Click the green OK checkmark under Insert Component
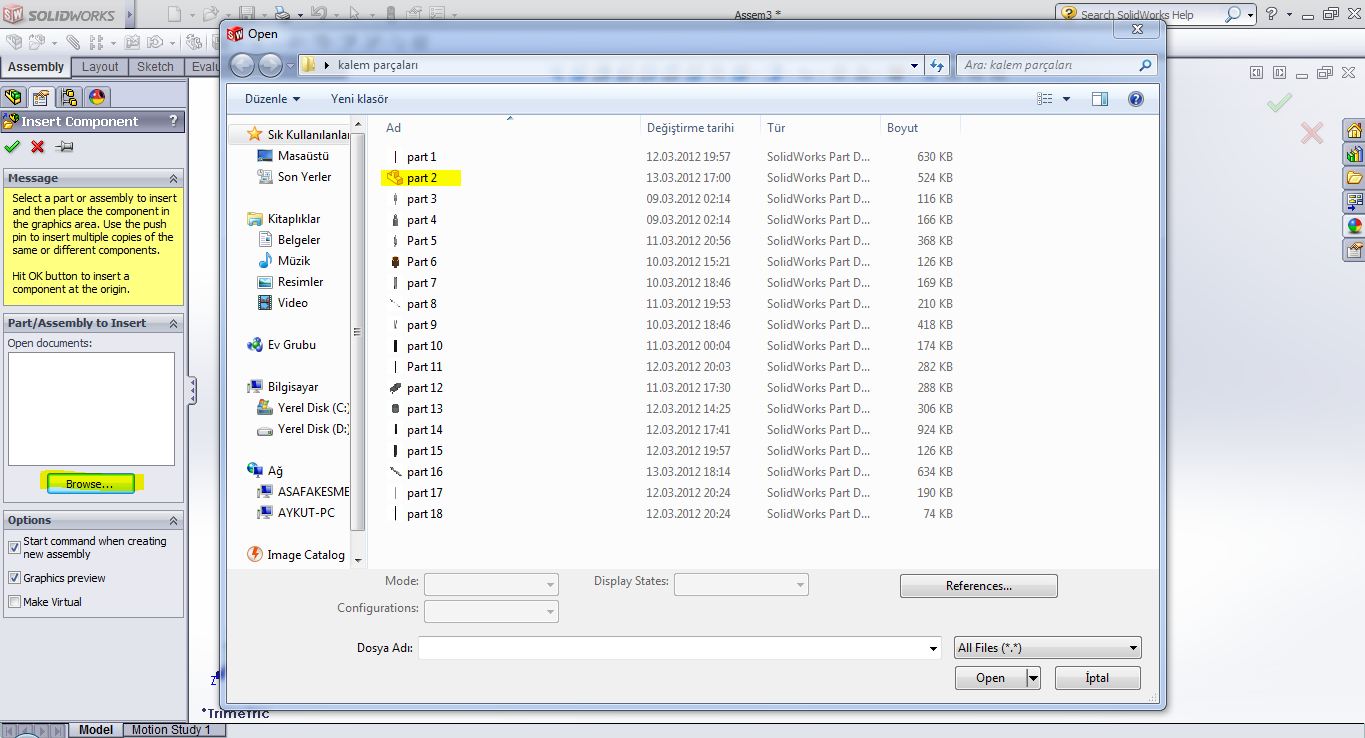 (x=12, y=147)
